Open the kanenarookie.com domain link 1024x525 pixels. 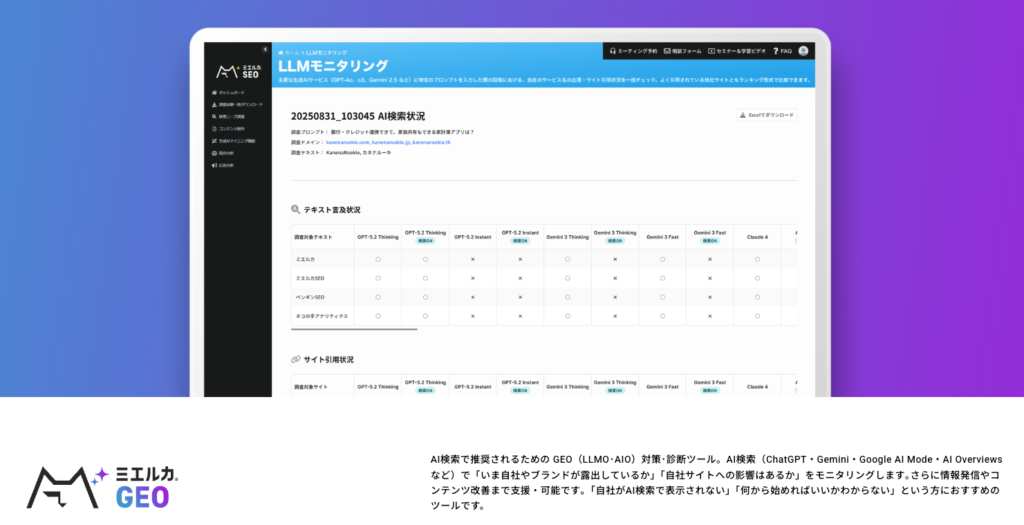(x=348, y=142)
